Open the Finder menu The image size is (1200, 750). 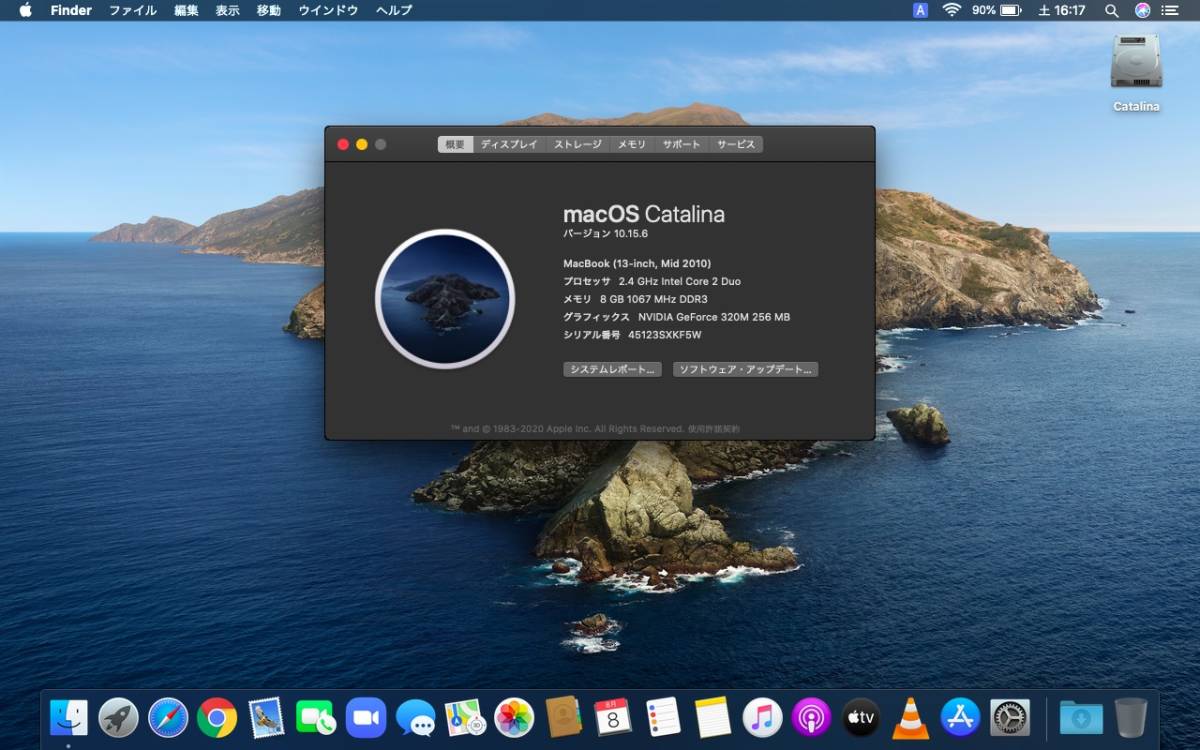click(71, 10)
